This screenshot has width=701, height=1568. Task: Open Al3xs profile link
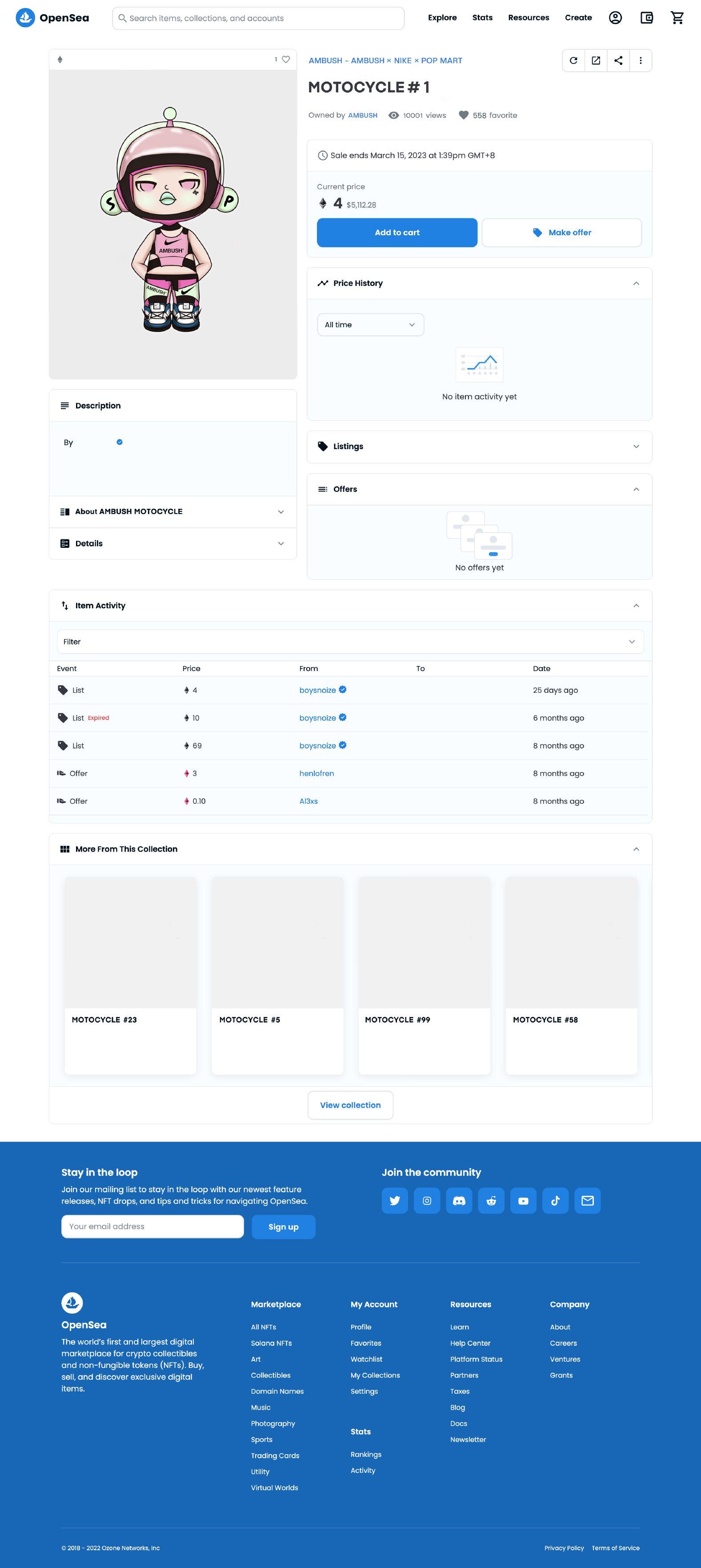point(308,801)
